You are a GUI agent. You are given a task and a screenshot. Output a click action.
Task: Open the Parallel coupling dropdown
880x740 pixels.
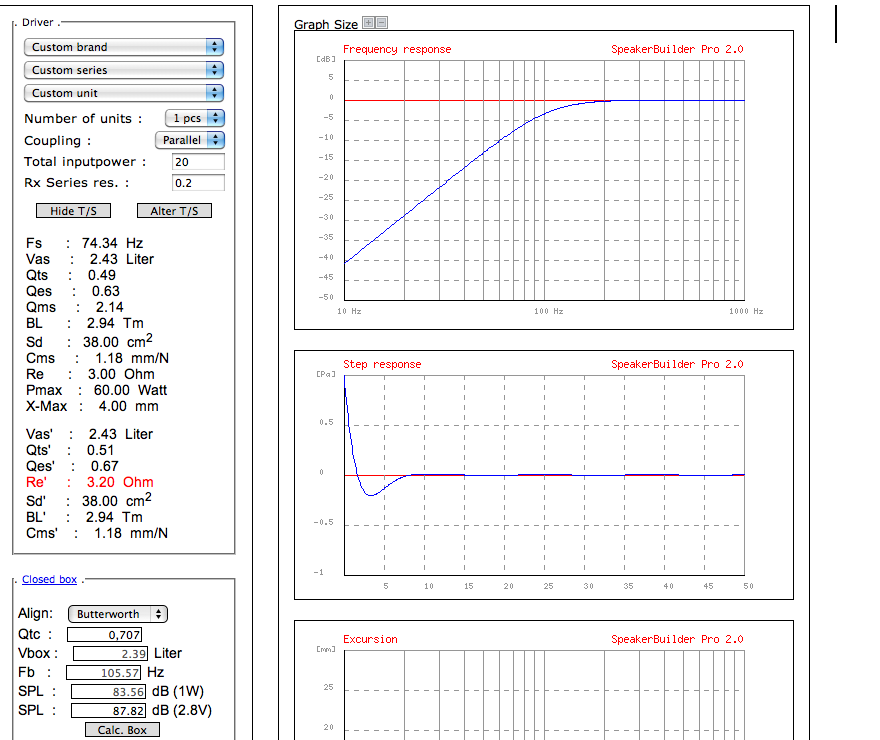coord(190,140)
